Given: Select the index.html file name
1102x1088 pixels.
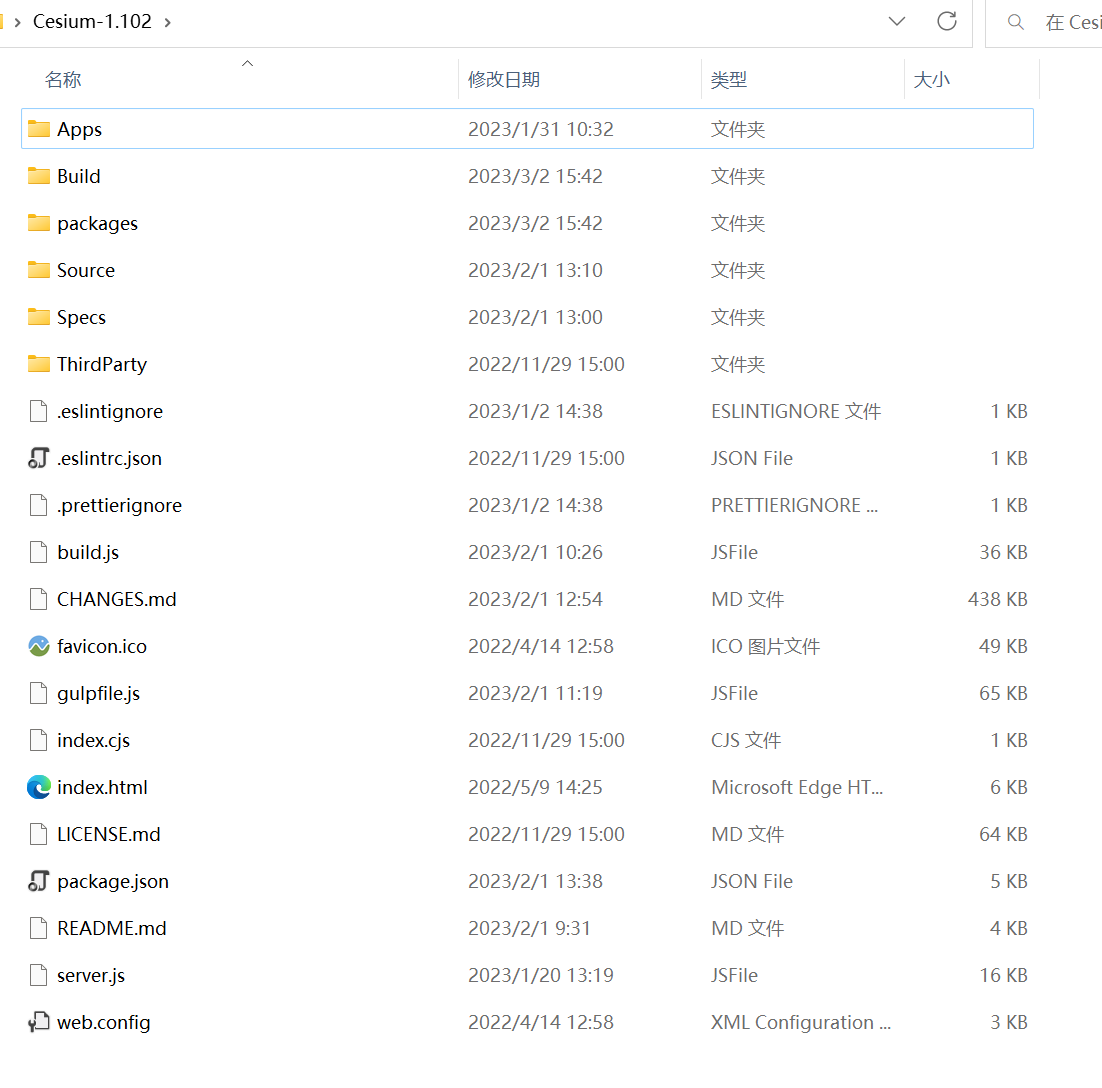Looking at the screenshot, I should [x=103, y=787].
